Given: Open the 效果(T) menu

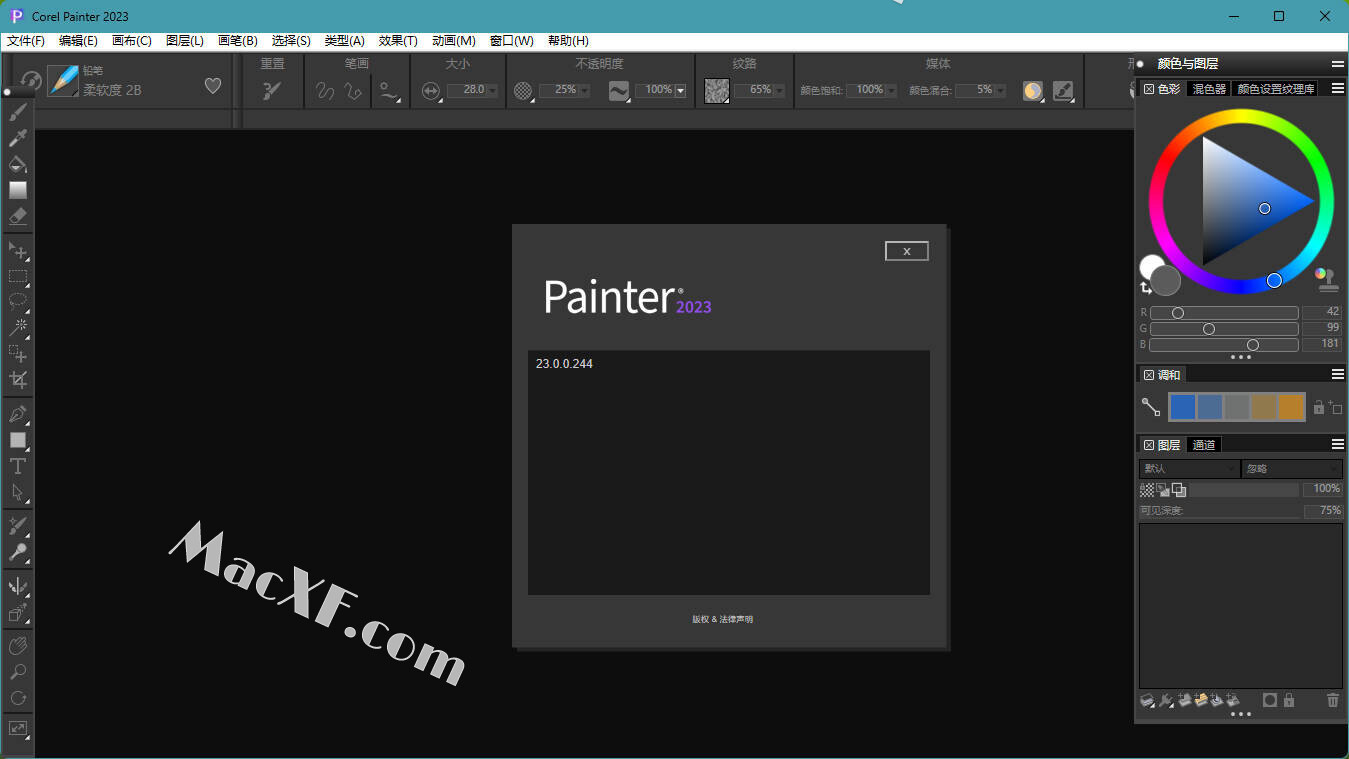Looking at the screenshot, I should (398, 41).
